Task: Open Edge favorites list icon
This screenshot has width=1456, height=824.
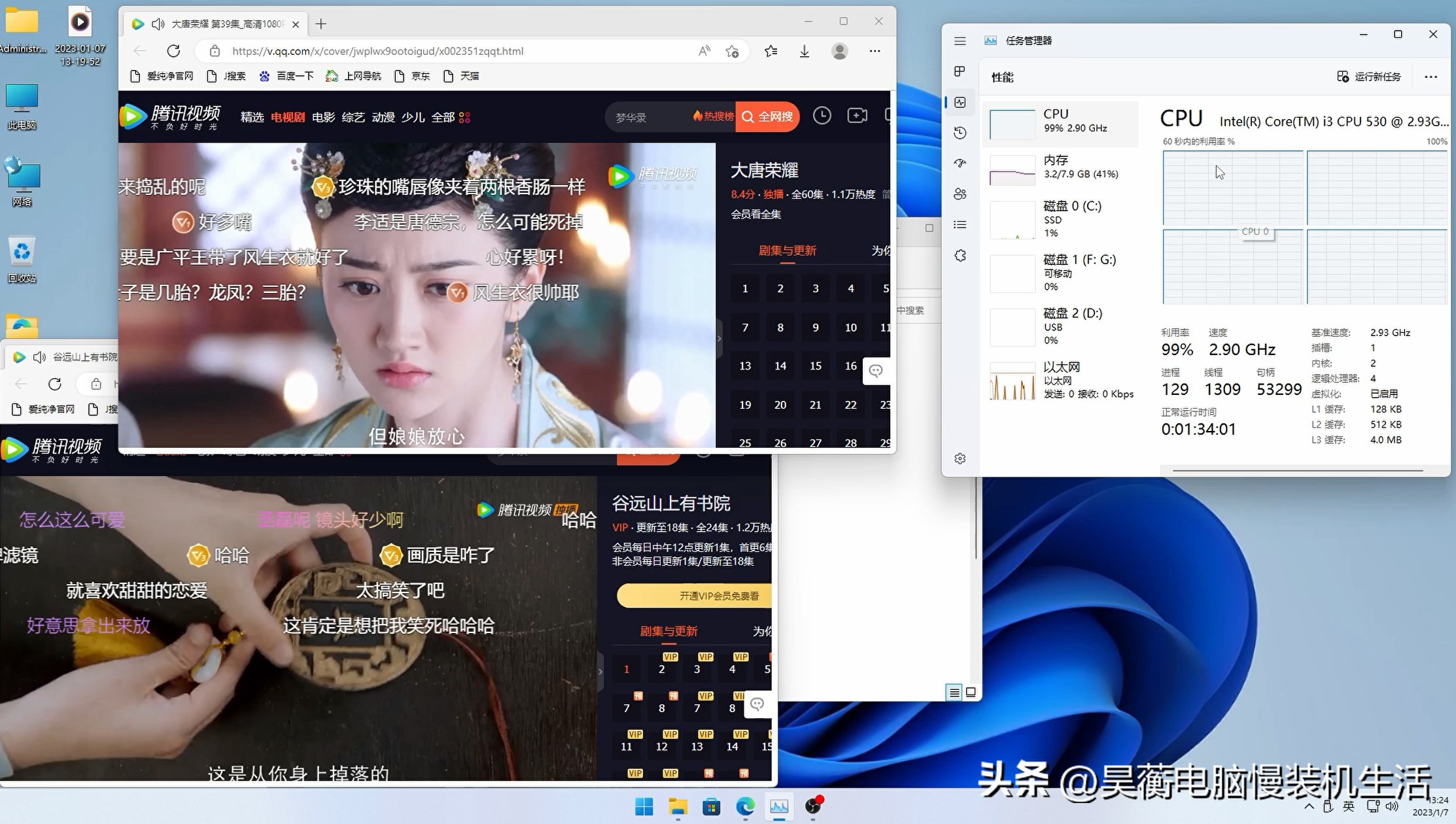Action: (771, 51)
